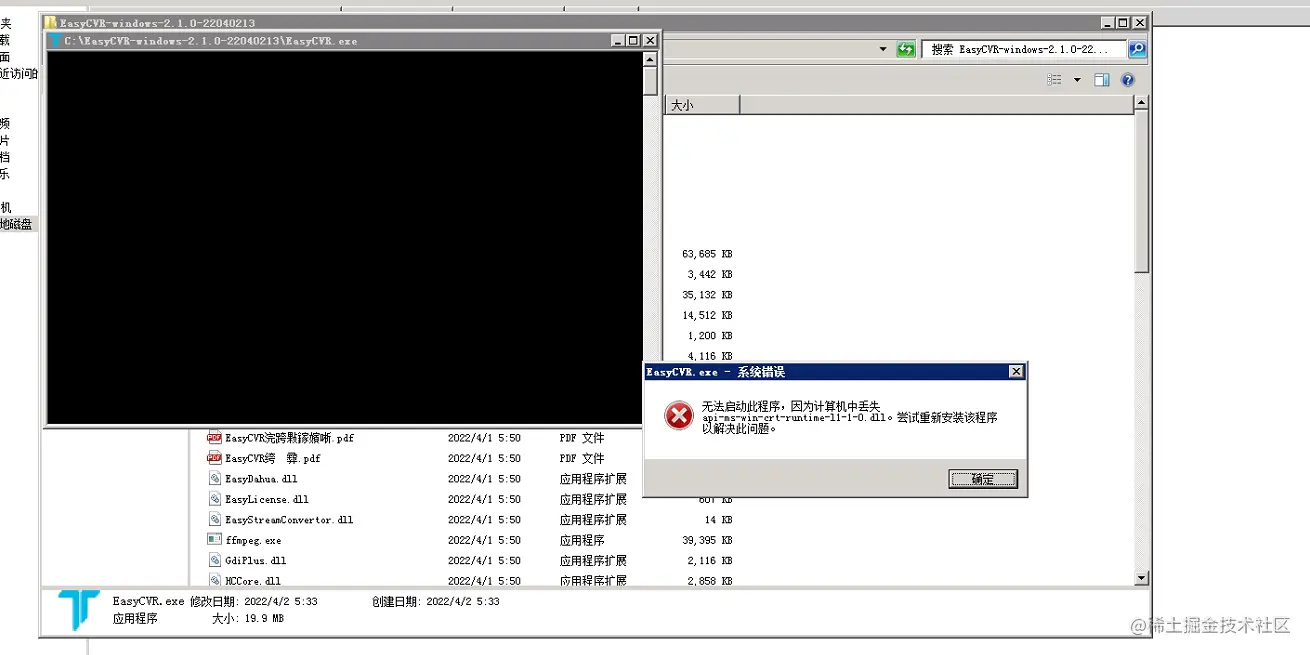Click the change view icon in Explorer toolbar
This screenshot has width=1310, height=655.
pos(1054,80)
